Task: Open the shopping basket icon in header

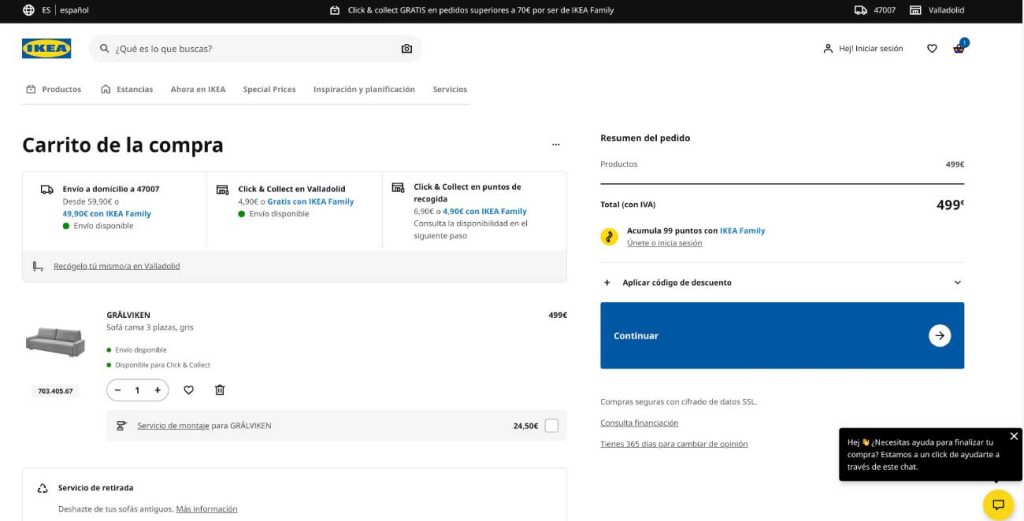Action: [x=959, y=48]
